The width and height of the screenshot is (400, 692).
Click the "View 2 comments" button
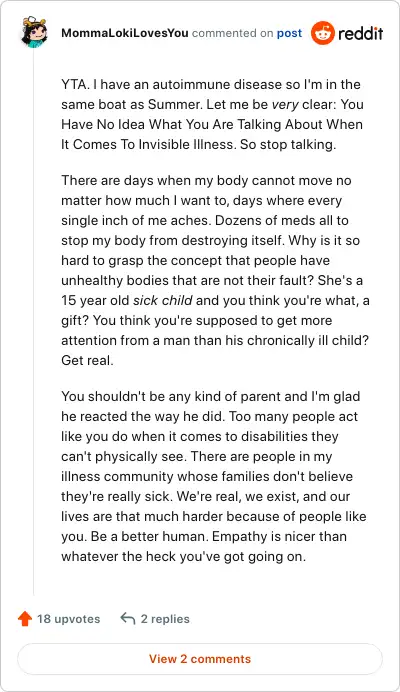pos(200,659)
